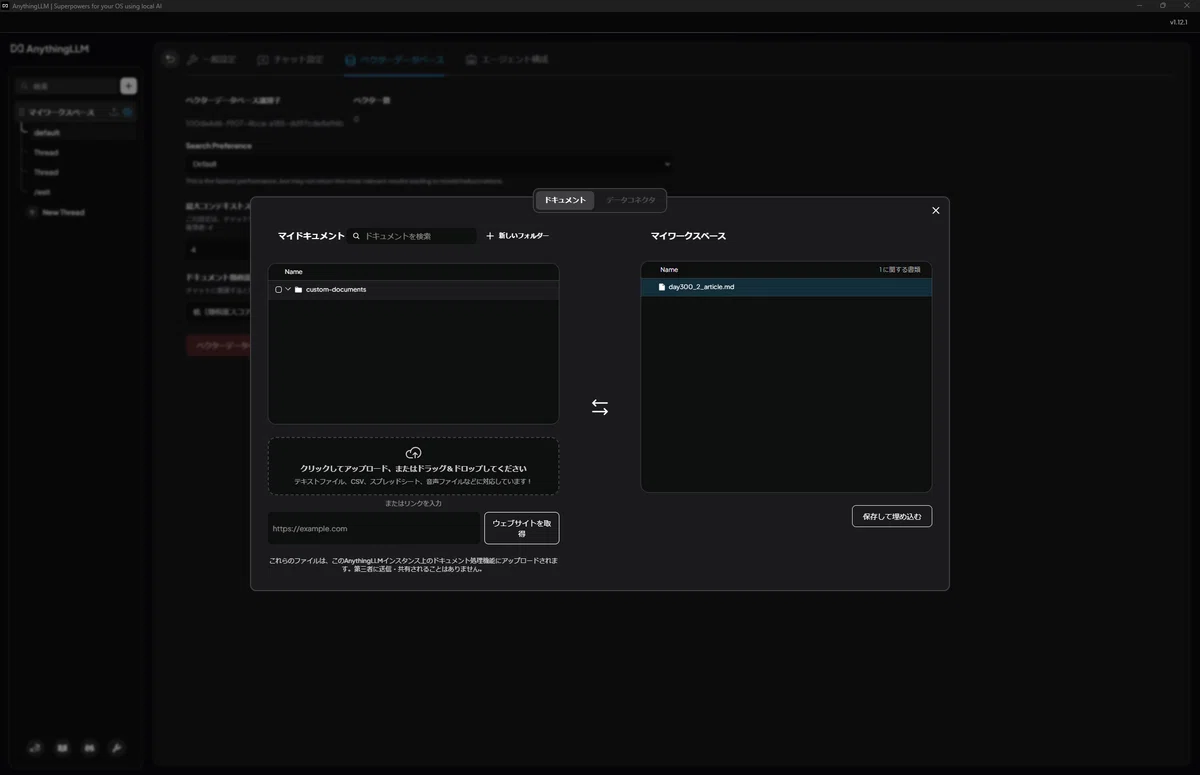1200x775 pixels.
Task: Click the plus icon beside 新しいフォルダー
Action: coord(490,236)
